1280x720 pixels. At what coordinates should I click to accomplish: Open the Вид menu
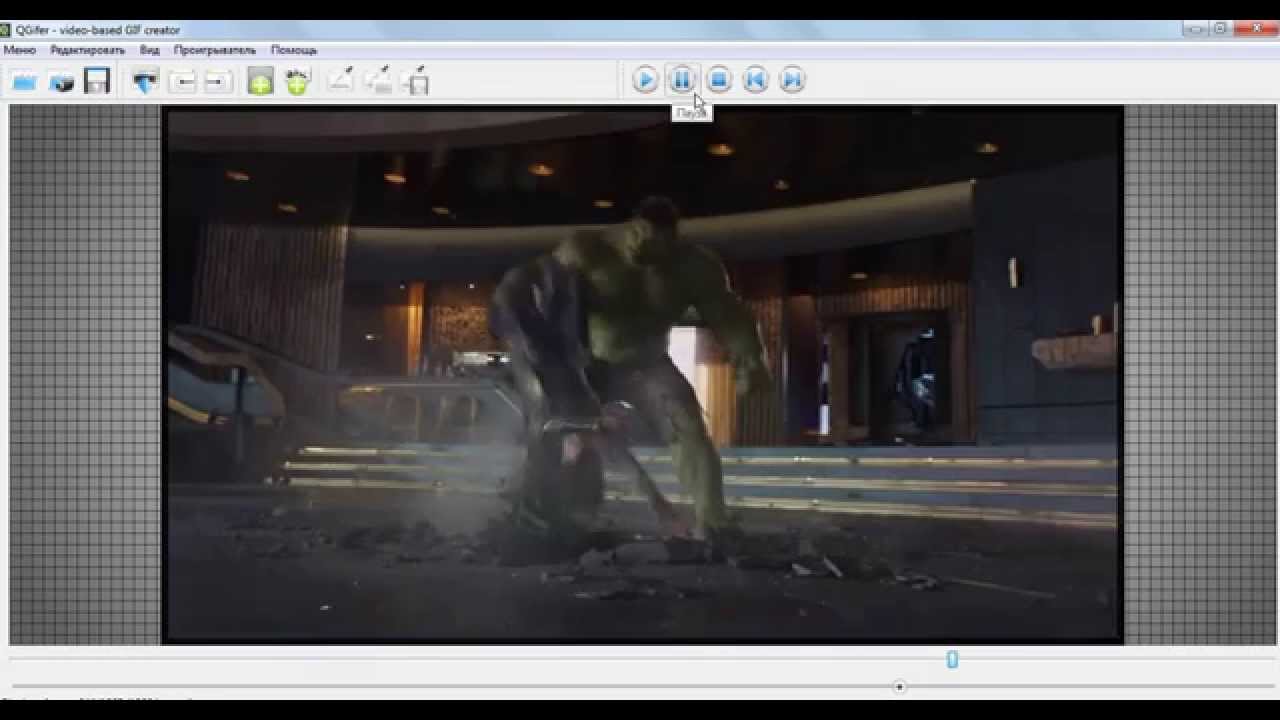click(150, 49)
